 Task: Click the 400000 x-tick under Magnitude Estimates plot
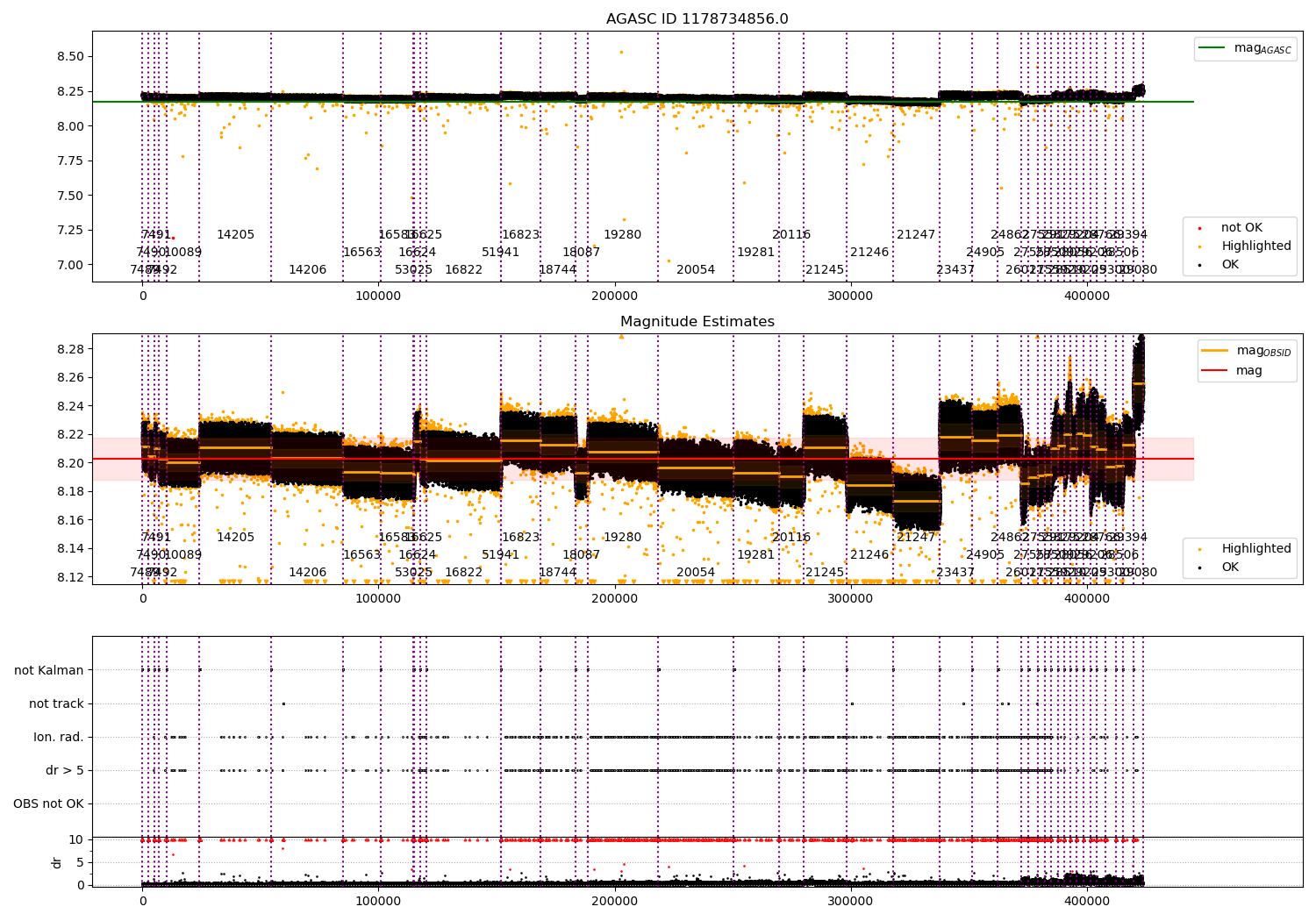point(1087,599)
